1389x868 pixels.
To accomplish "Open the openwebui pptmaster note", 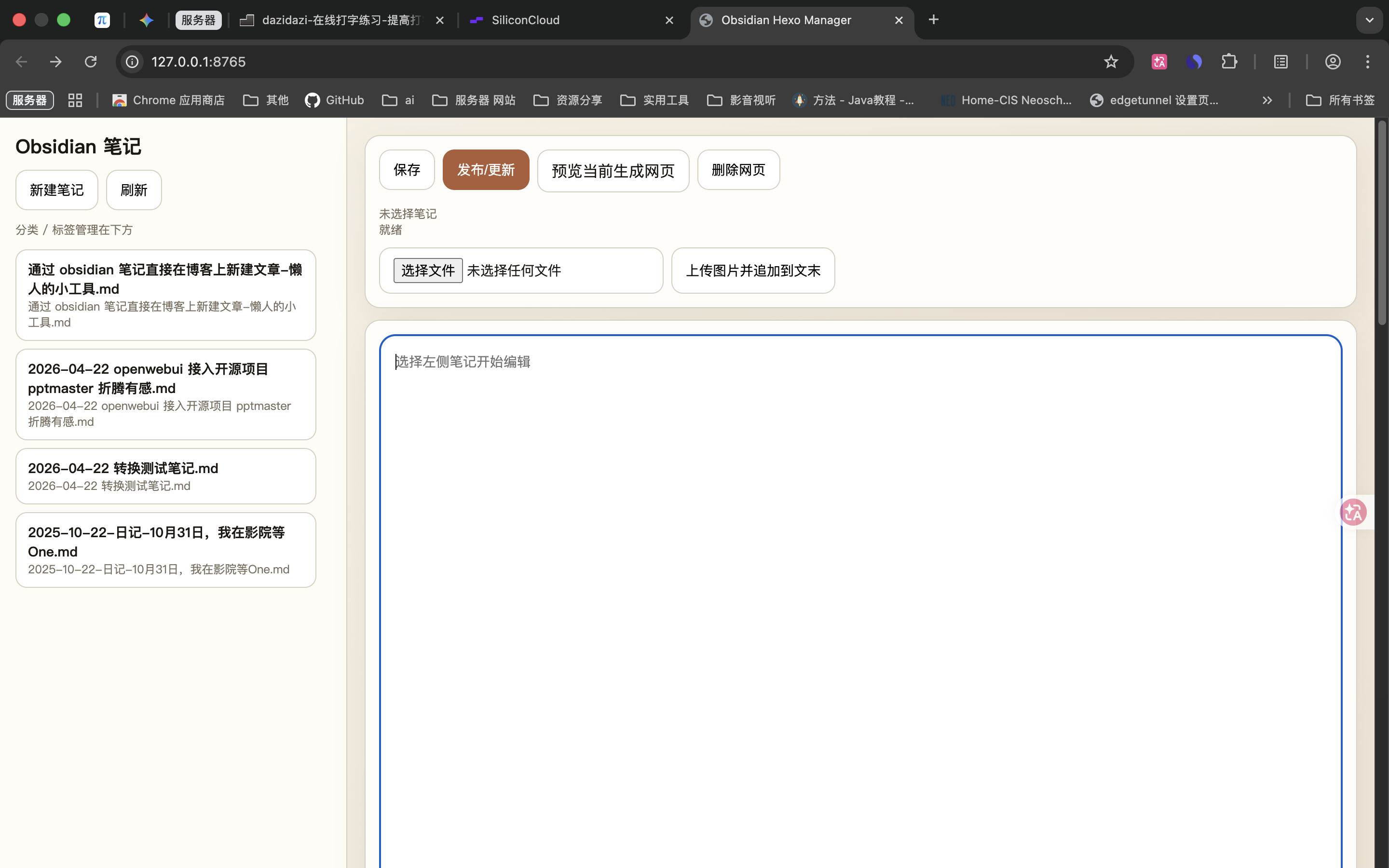I will point(166,394).
